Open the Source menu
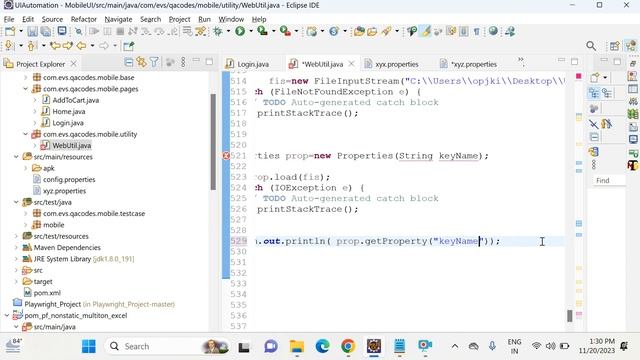Viewport: 640px width, 360px height. pyautogui.click(x=52, y=19)
